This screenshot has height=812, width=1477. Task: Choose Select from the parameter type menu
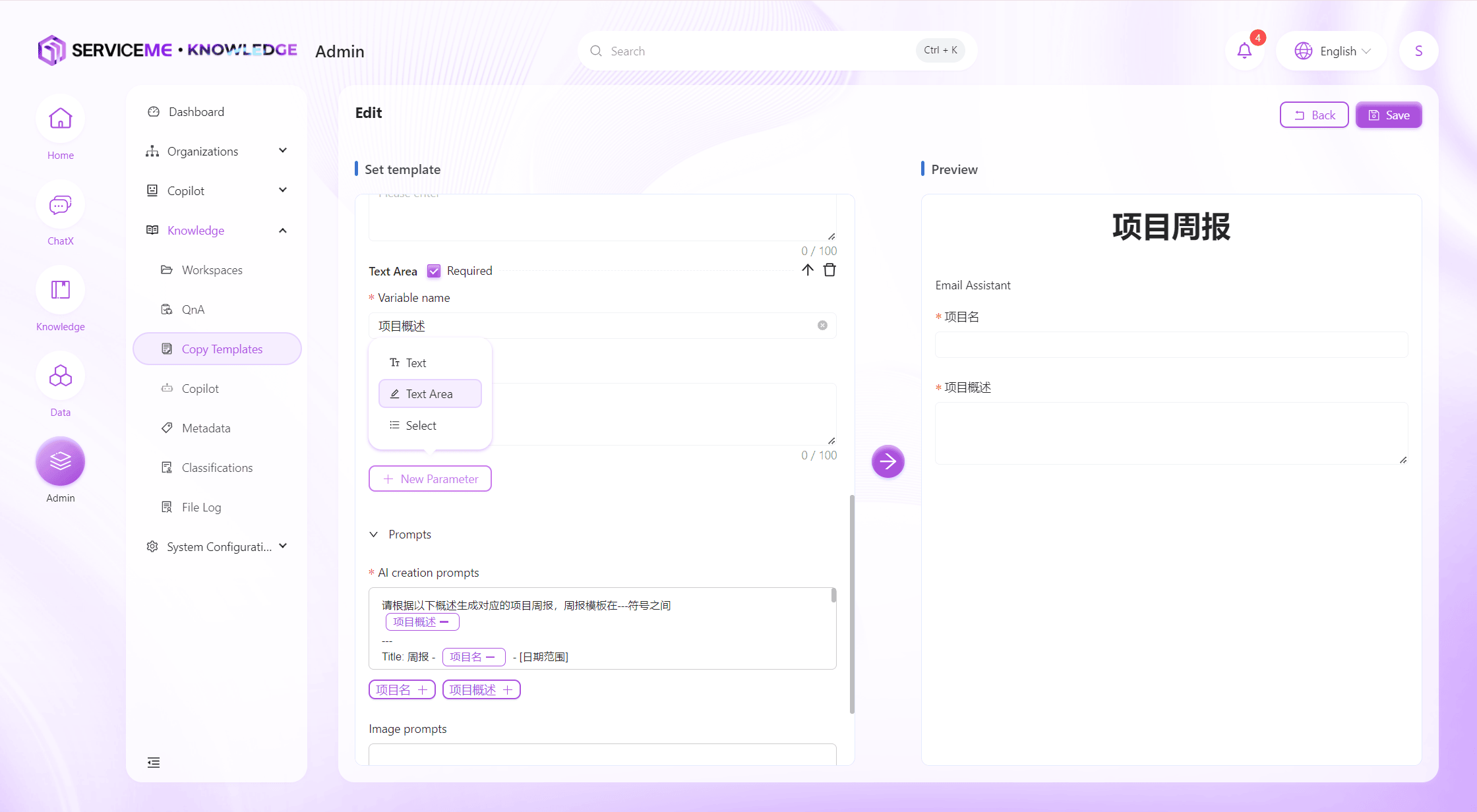(421, 426)
